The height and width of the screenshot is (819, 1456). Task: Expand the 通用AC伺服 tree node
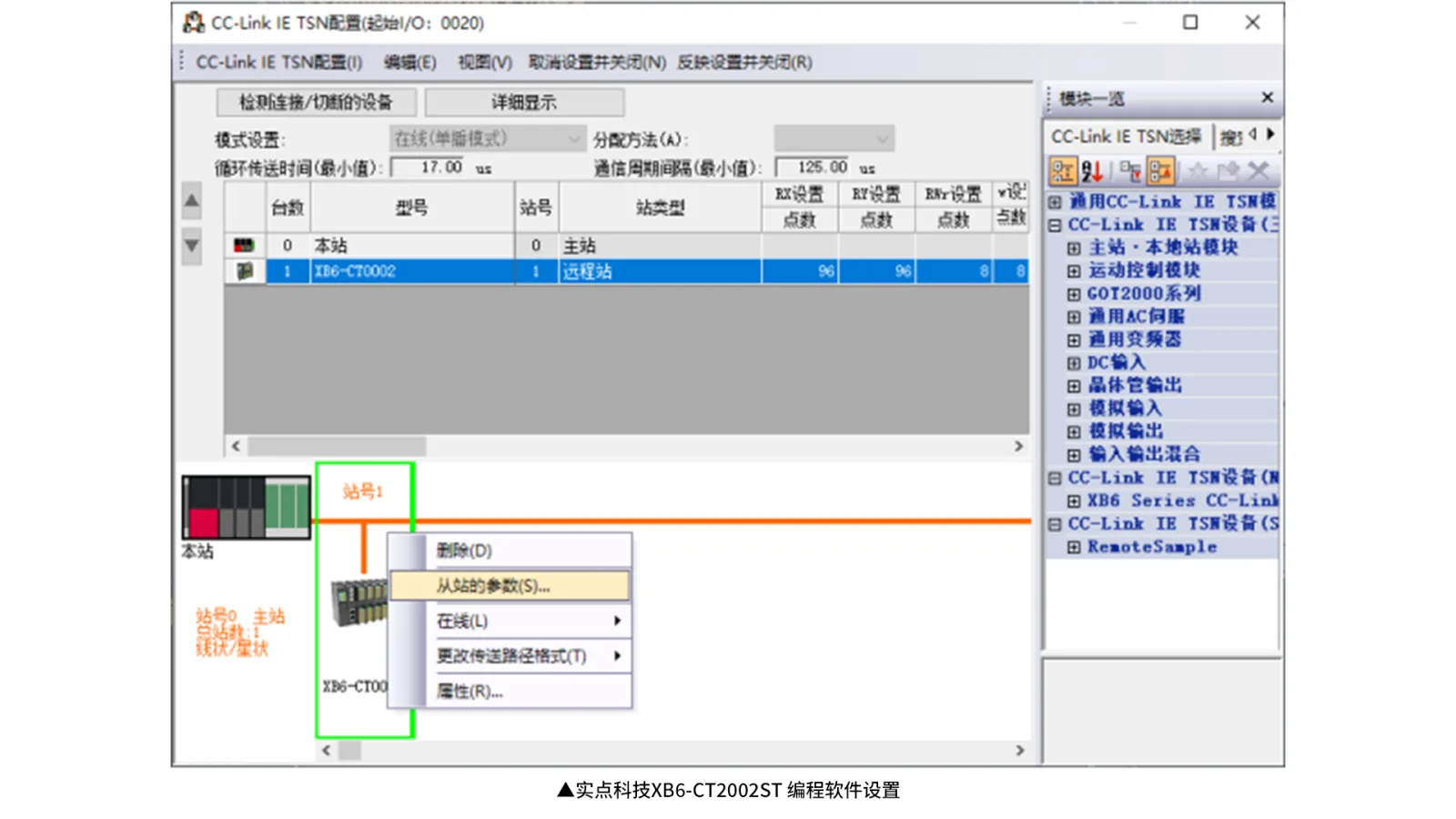[x=1074, y=317]
